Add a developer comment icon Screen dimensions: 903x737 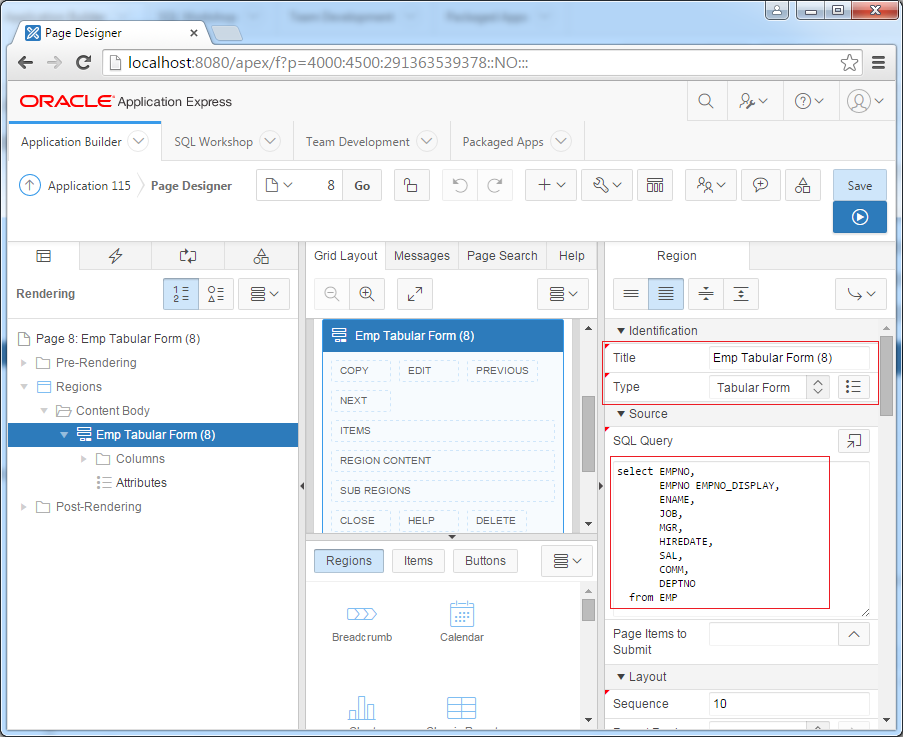(x=760, y=185)
